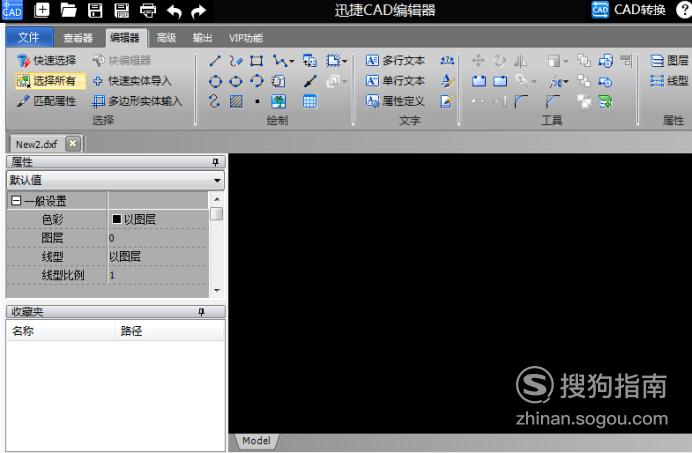
Task: Select the Arc drawing tool
Action: click(x=256, y=81)
